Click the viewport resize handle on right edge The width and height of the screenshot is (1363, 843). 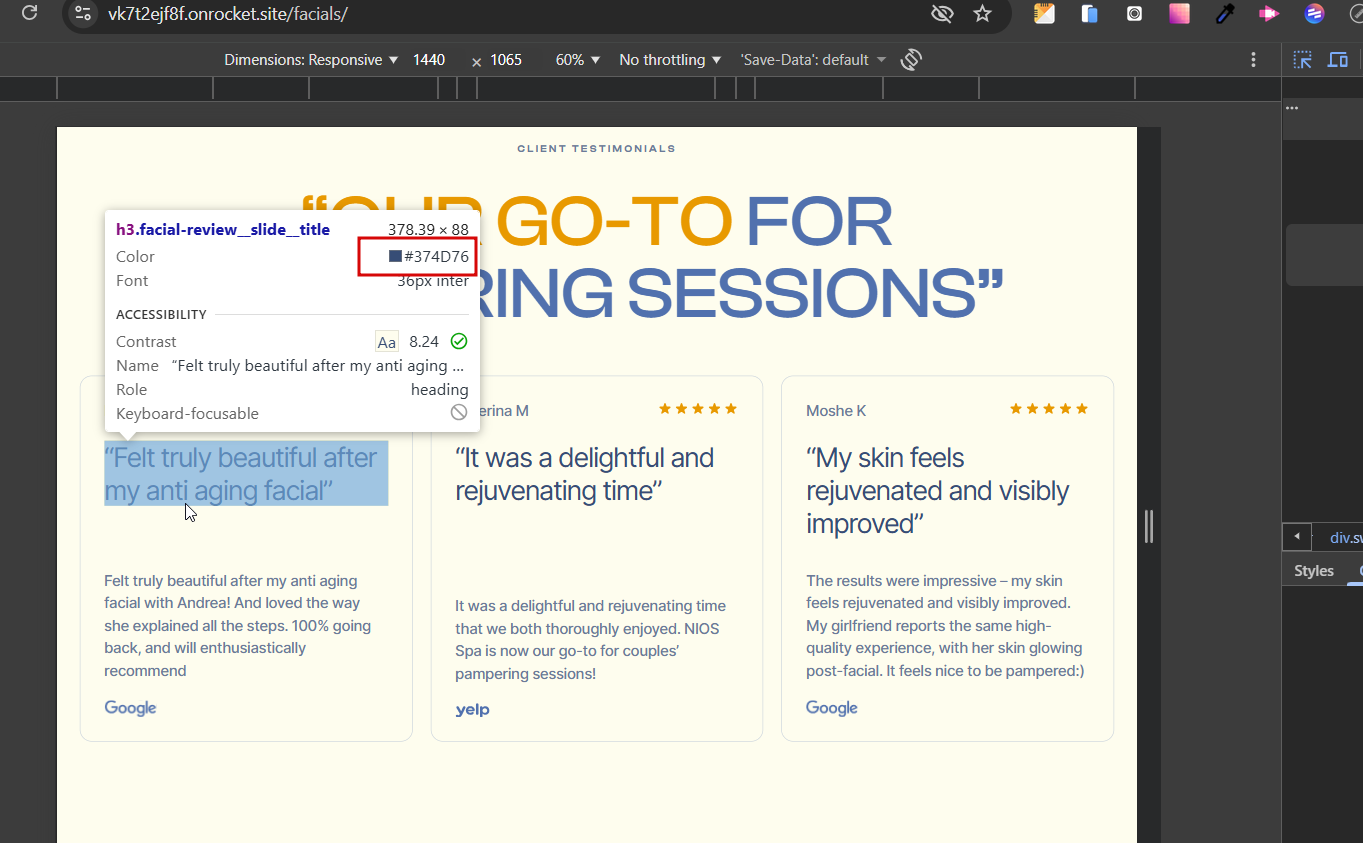pyautogui.click(x=1149, y=526)
